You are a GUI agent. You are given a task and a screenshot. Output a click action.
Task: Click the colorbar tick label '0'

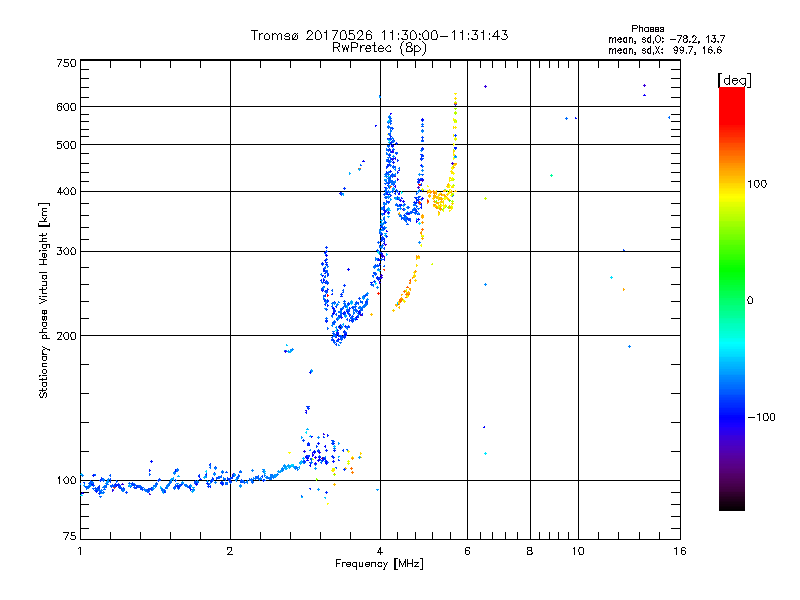click(750, 301)
